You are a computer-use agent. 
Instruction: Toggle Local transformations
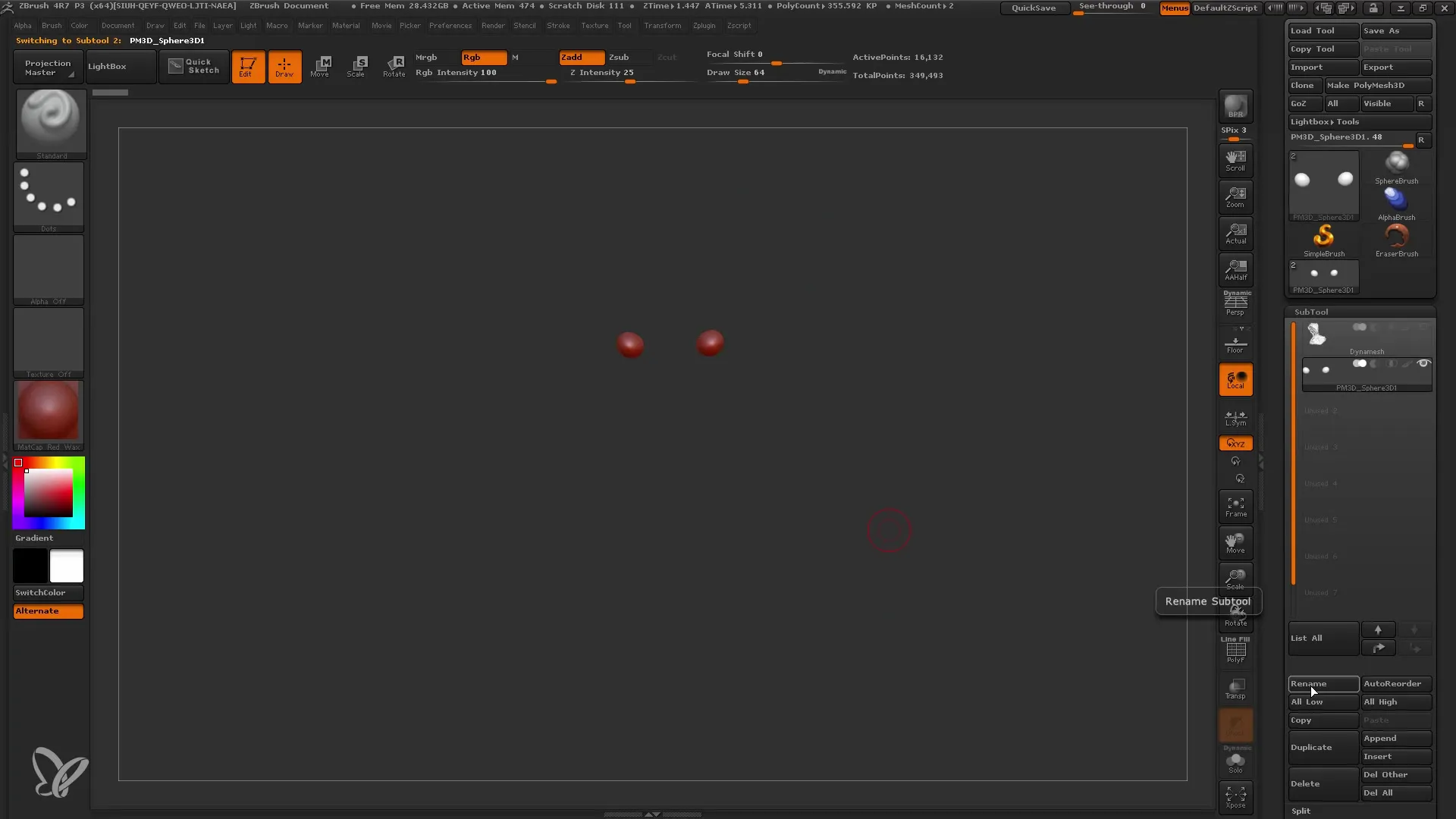pos(1235,380)
